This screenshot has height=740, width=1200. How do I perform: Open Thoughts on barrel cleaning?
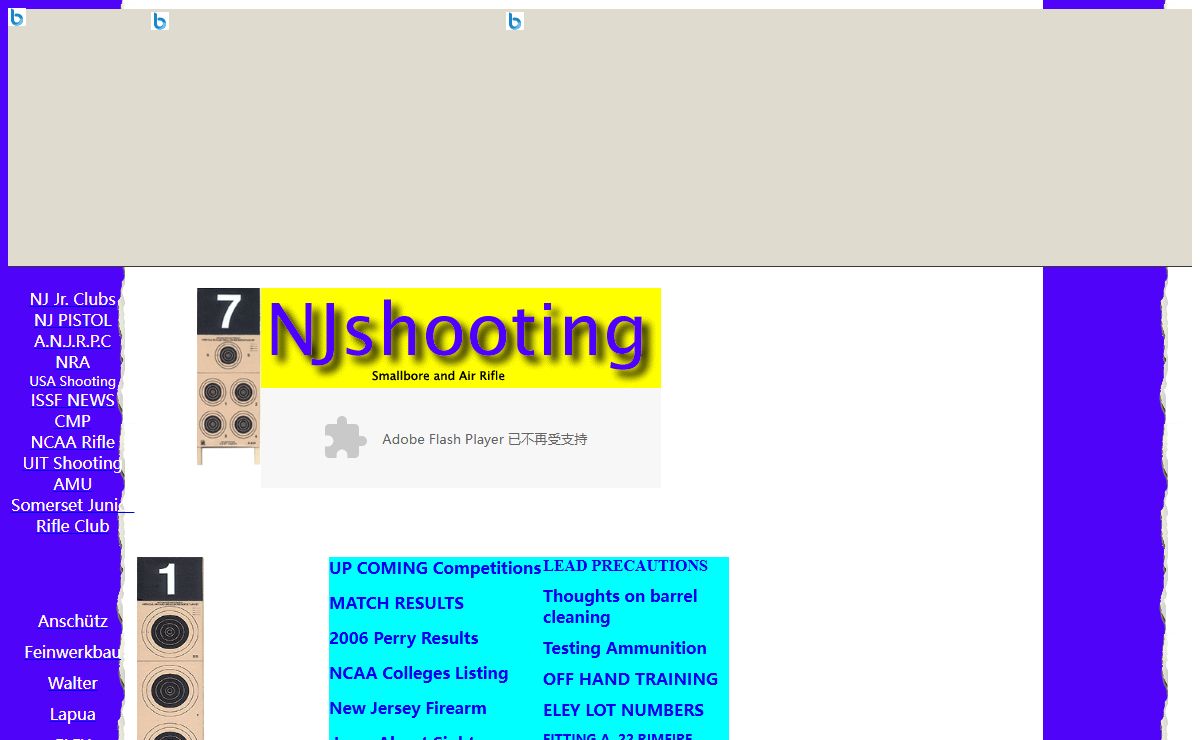(x=620, y=606)
